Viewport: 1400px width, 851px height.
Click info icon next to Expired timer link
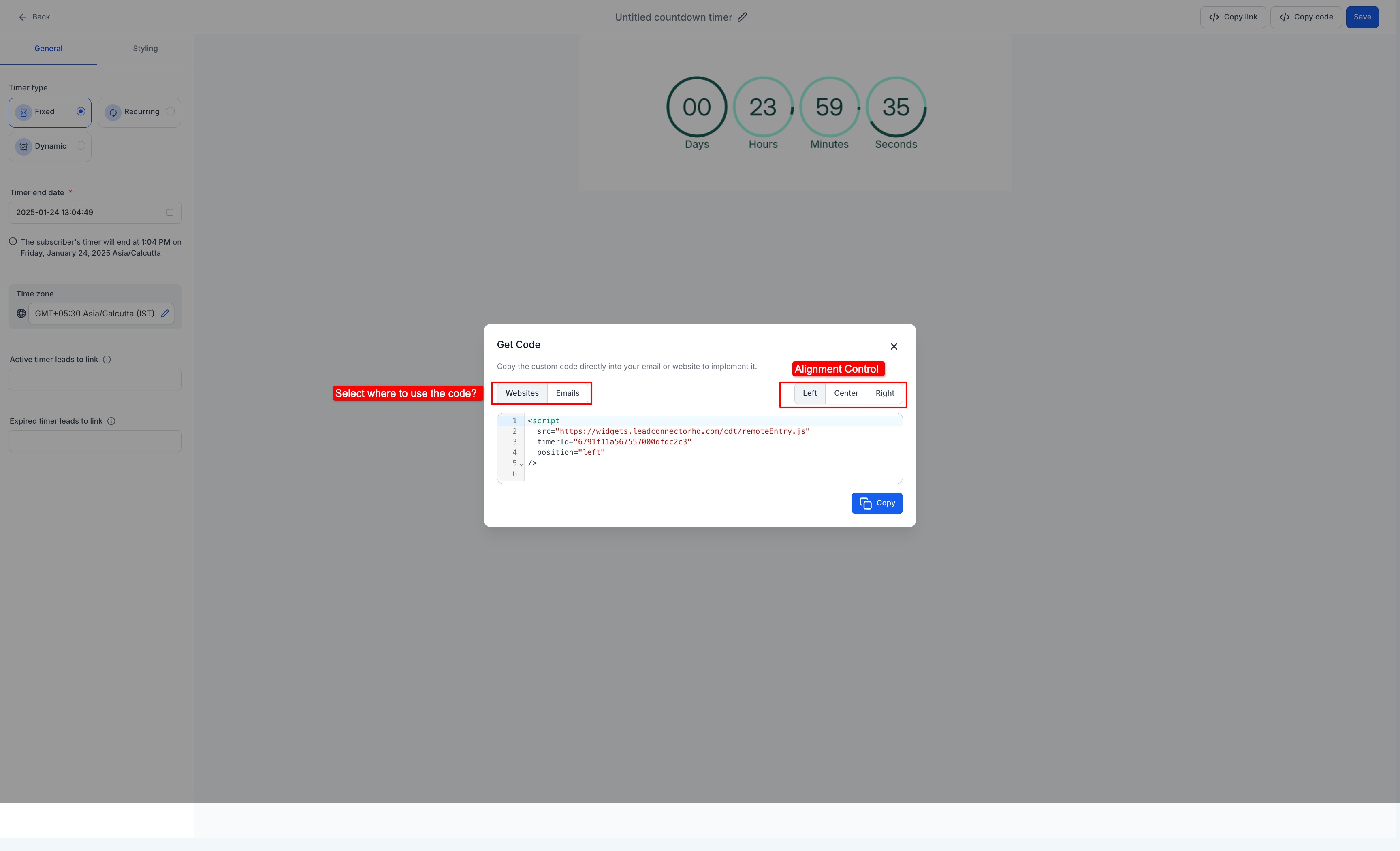pyautogui.click(x=111, y=421)
